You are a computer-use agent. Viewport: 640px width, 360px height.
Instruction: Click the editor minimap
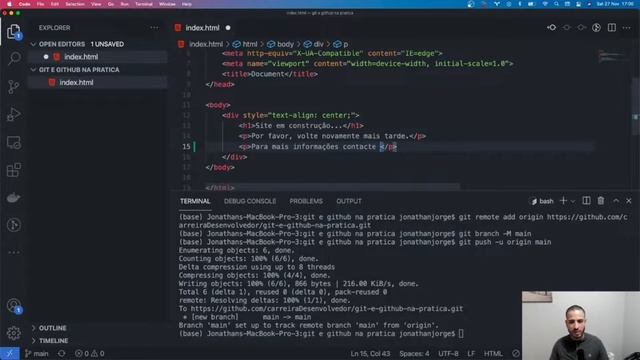(612, 57)
